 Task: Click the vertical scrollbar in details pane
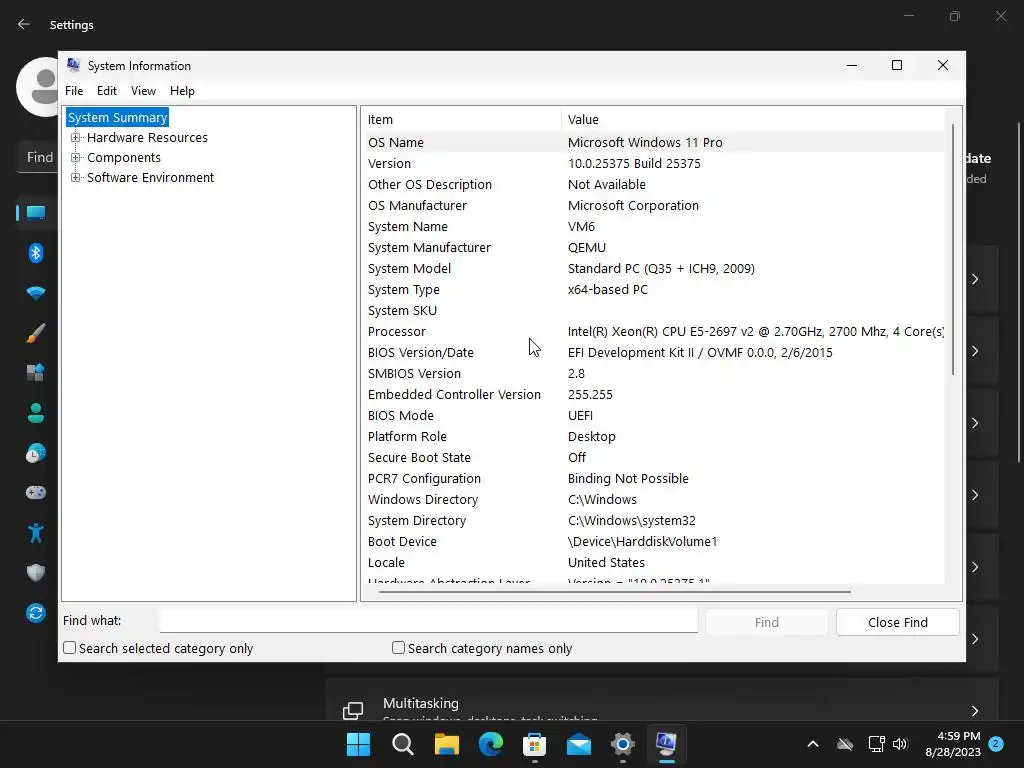[x=953, y=249]
